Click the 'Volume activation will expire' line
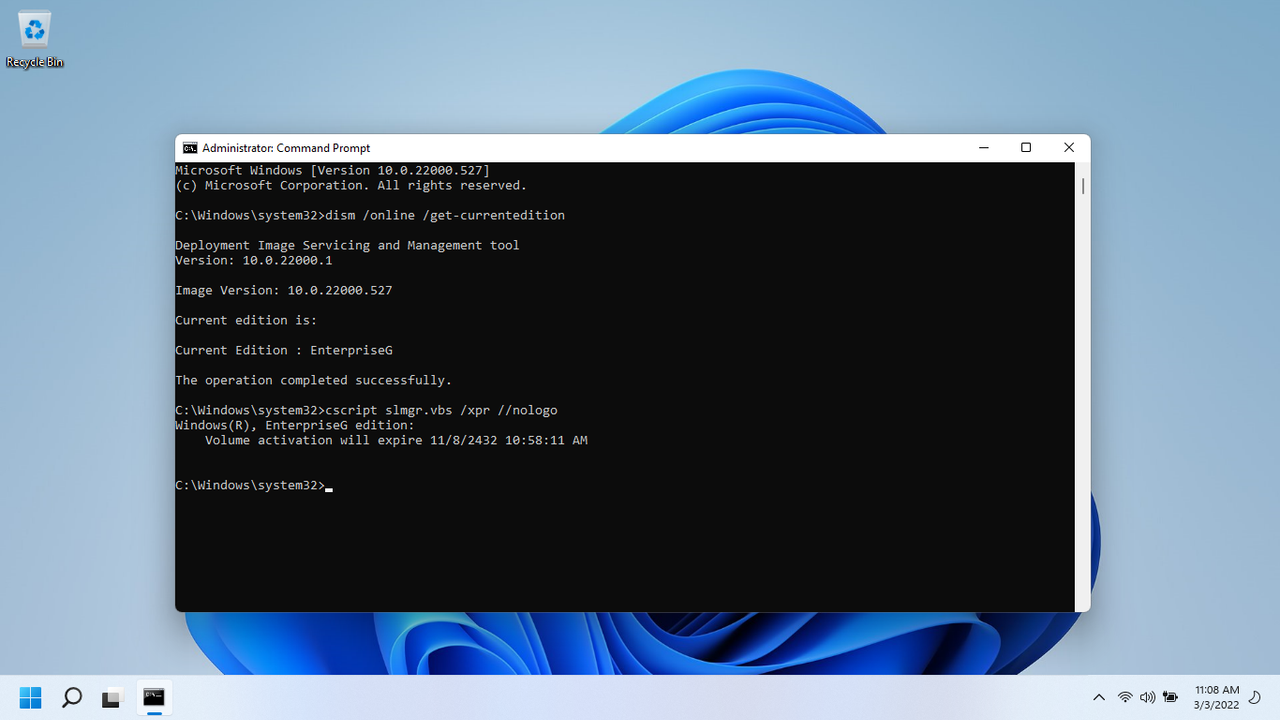The height and width of the screenshot is (720, 1280). click(396, 441)
